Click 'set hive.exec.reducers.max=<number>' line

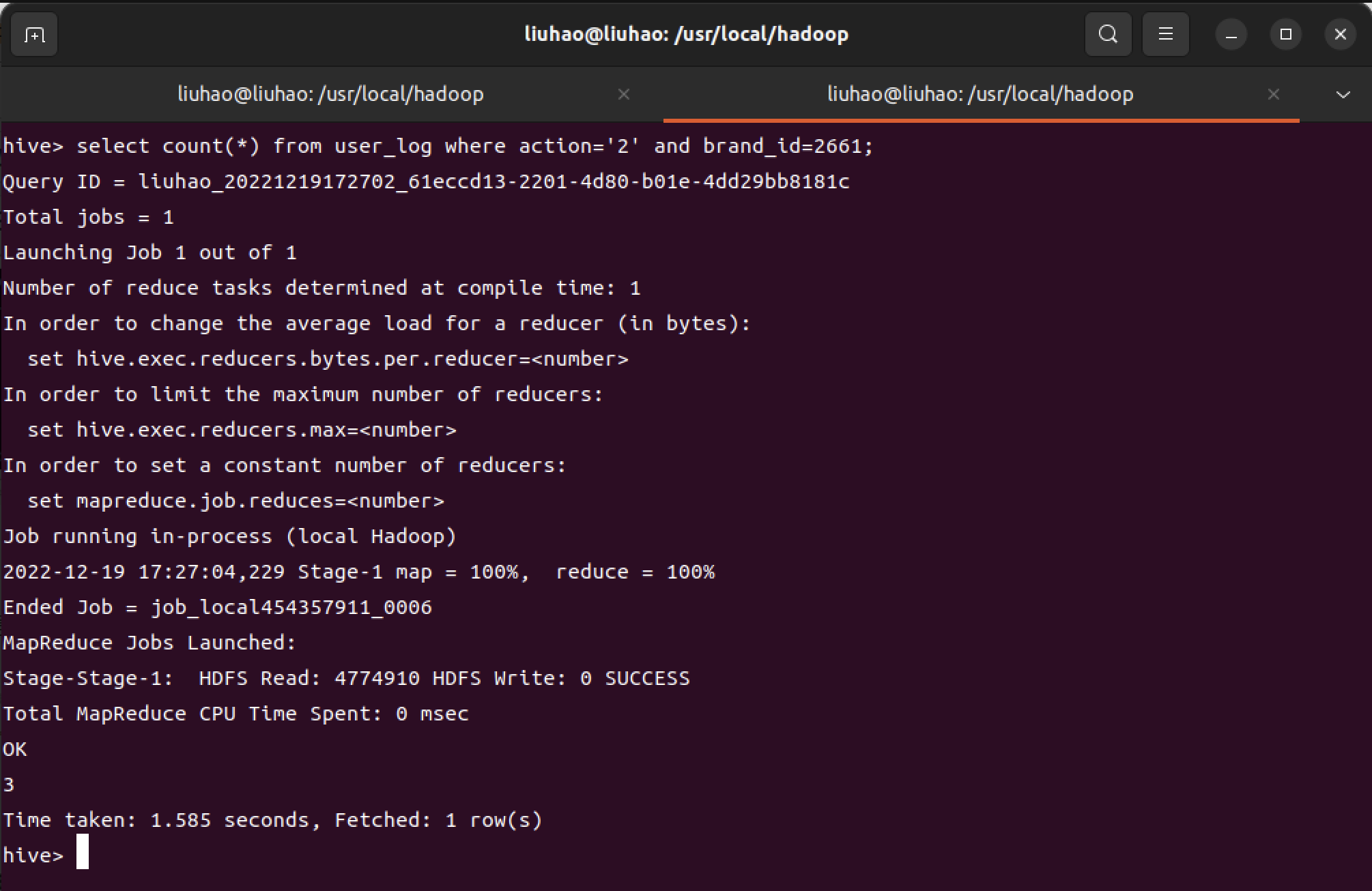coord(242,430)
